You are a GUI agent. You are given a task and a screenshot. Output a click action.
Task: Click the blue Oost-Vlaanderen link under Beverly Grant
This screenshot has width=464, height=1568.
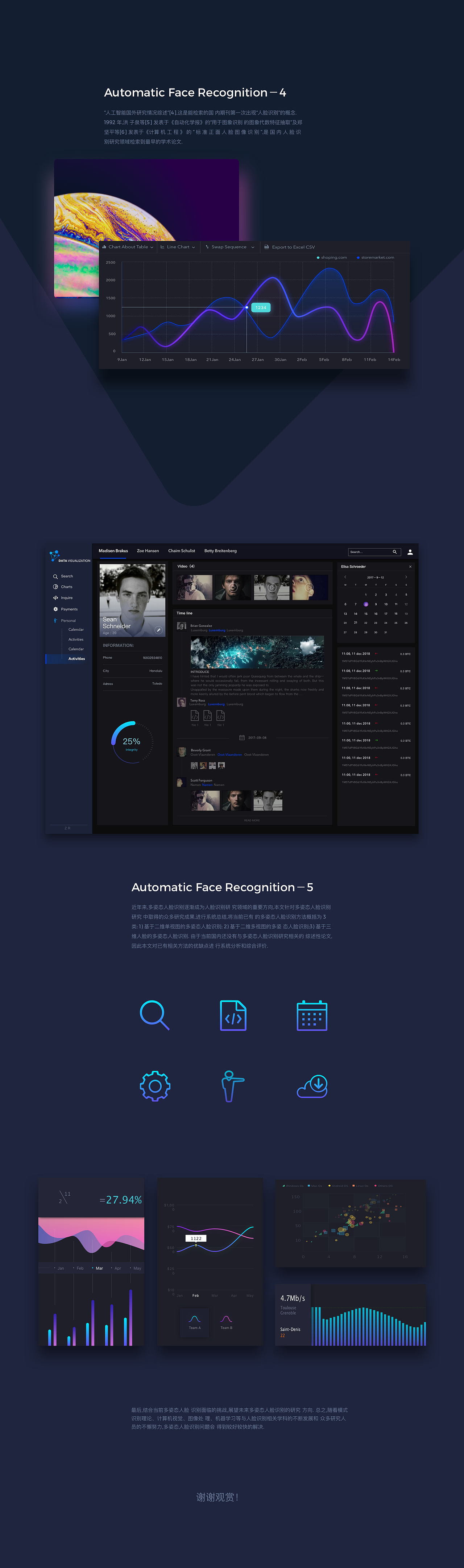click(229, 755)
